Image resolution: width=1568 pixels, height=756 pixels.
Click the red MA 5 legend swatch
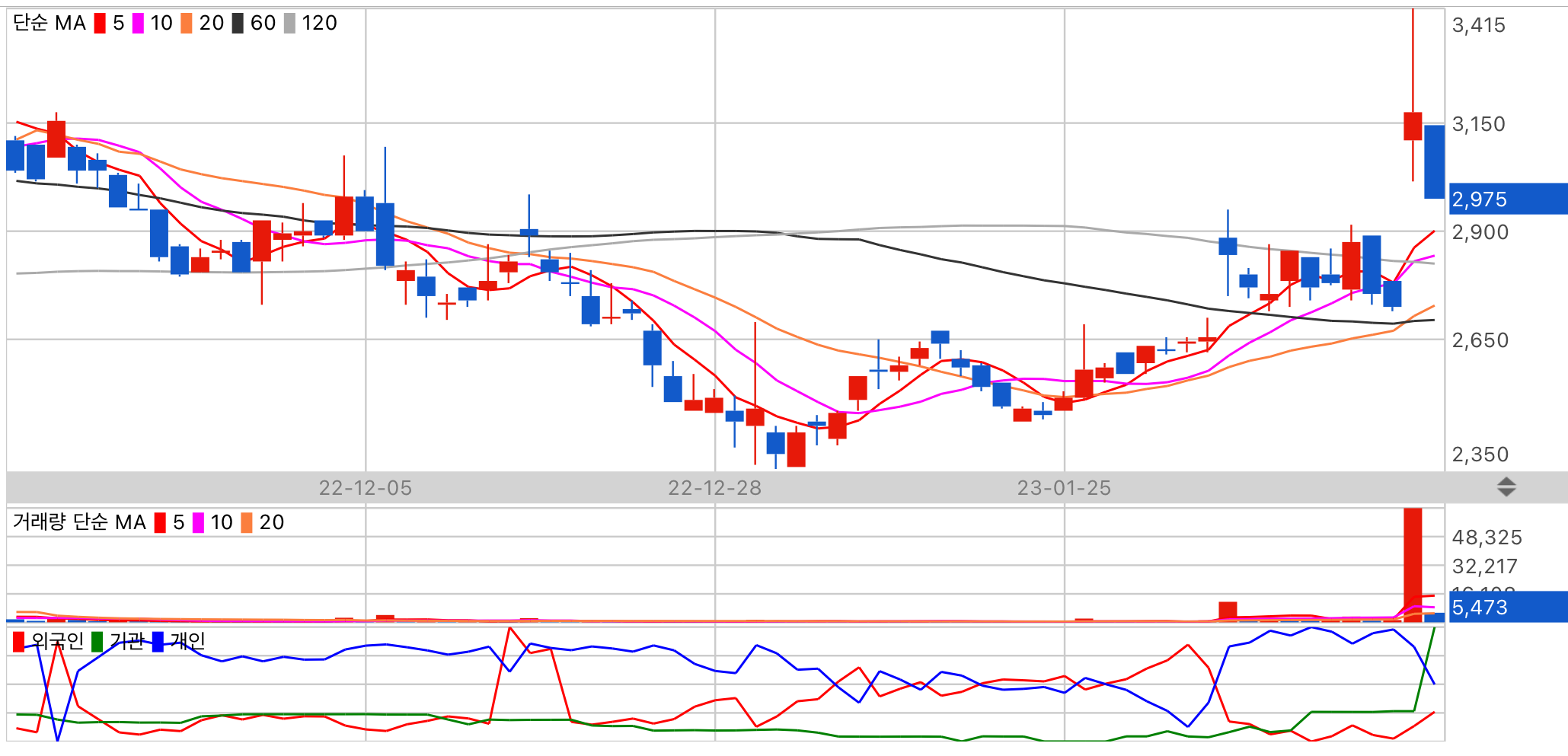(x=100, y=24)
